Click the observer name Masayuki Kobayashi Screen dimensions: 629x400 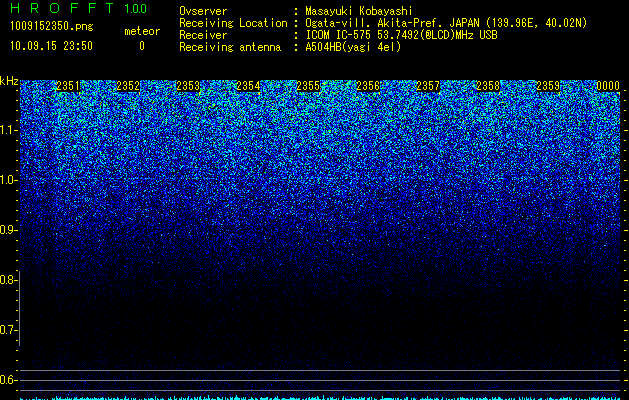pyautogui.click(x=359, y=11)
